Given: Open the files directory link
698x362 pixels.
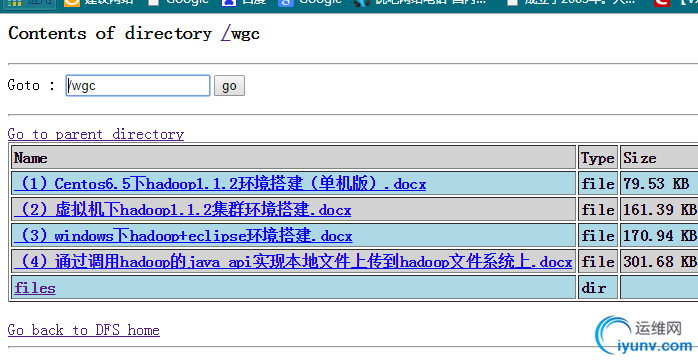Looking at the screenshot, I should pyautogui.click(x=35, y=288).
